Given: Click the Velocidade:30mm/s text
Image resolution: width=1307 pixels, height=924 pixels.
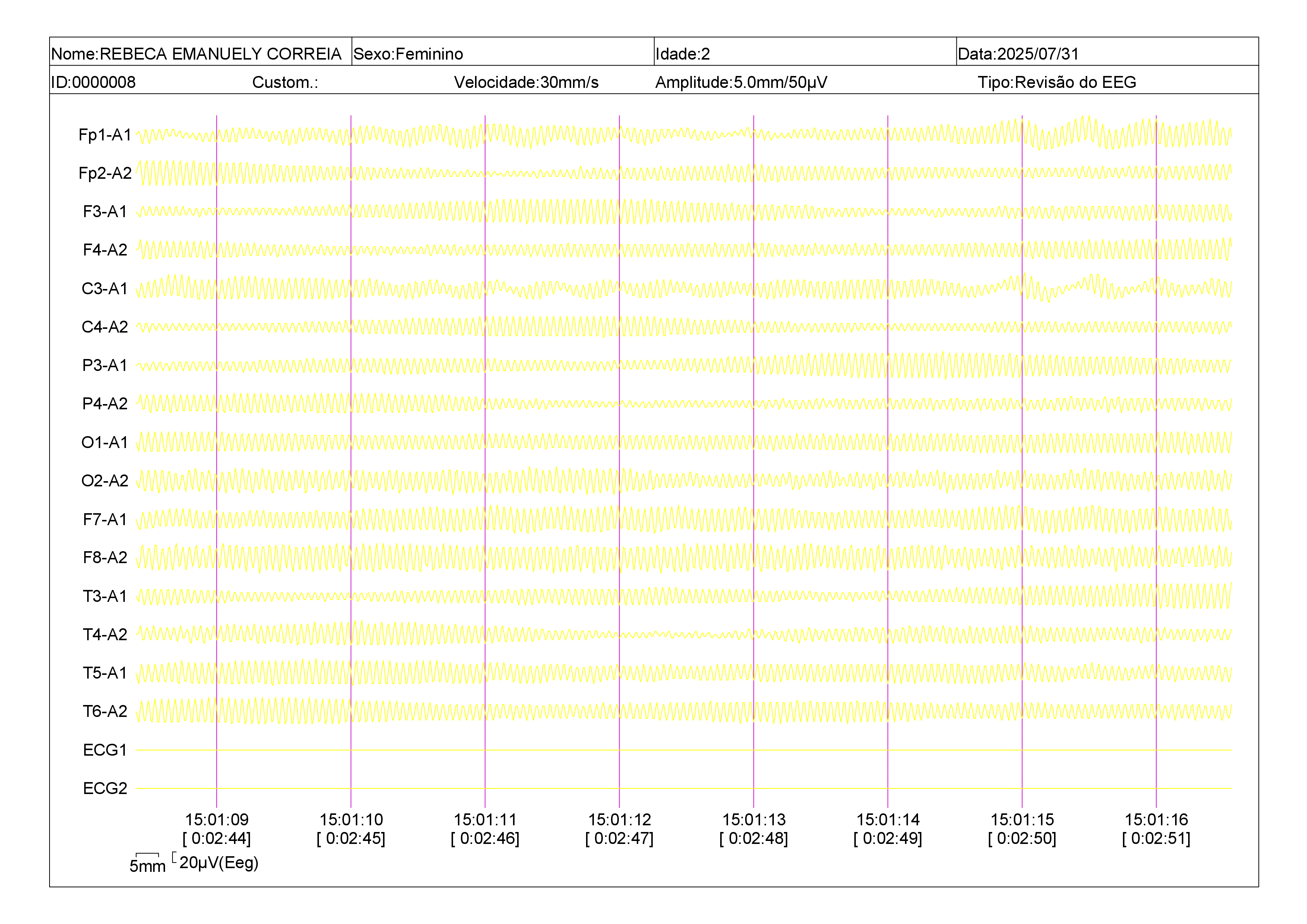Looking at the screenshot, I should tap(526, 83).
